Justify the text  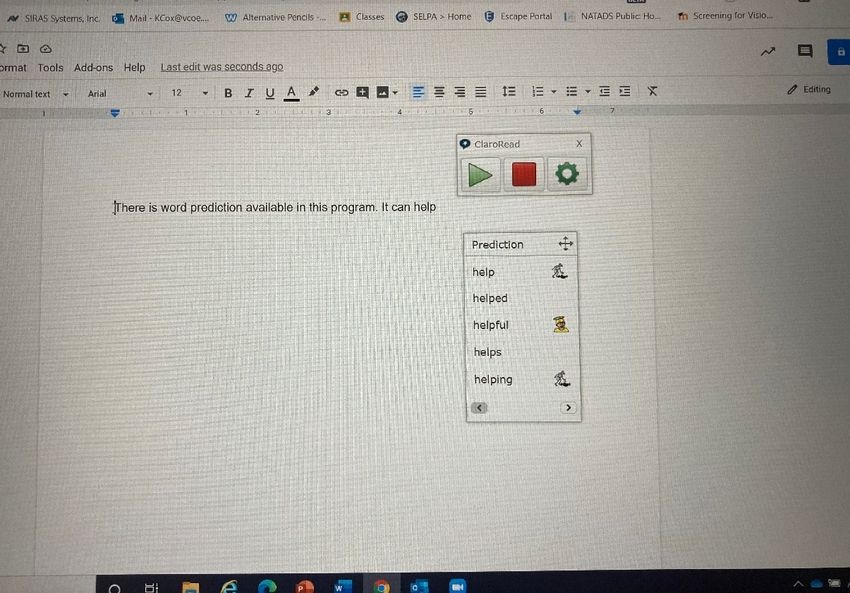tap(480, 92)
